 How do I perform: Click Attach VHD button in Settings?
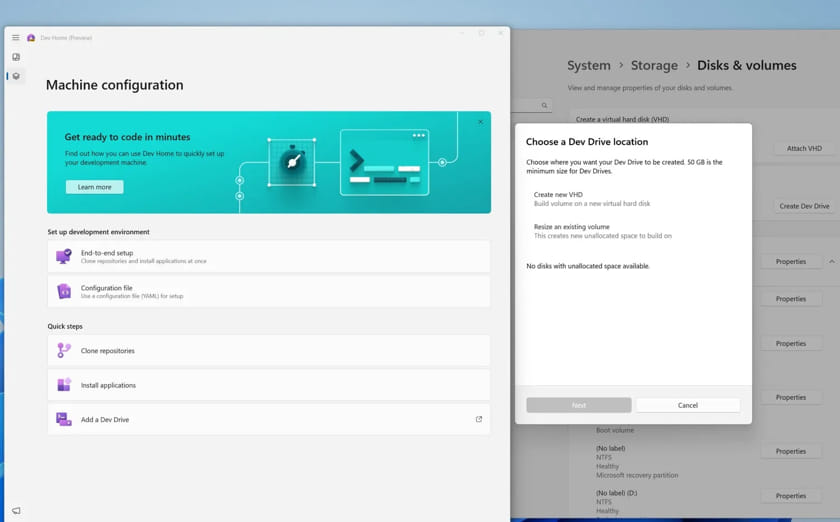(804, 148)
